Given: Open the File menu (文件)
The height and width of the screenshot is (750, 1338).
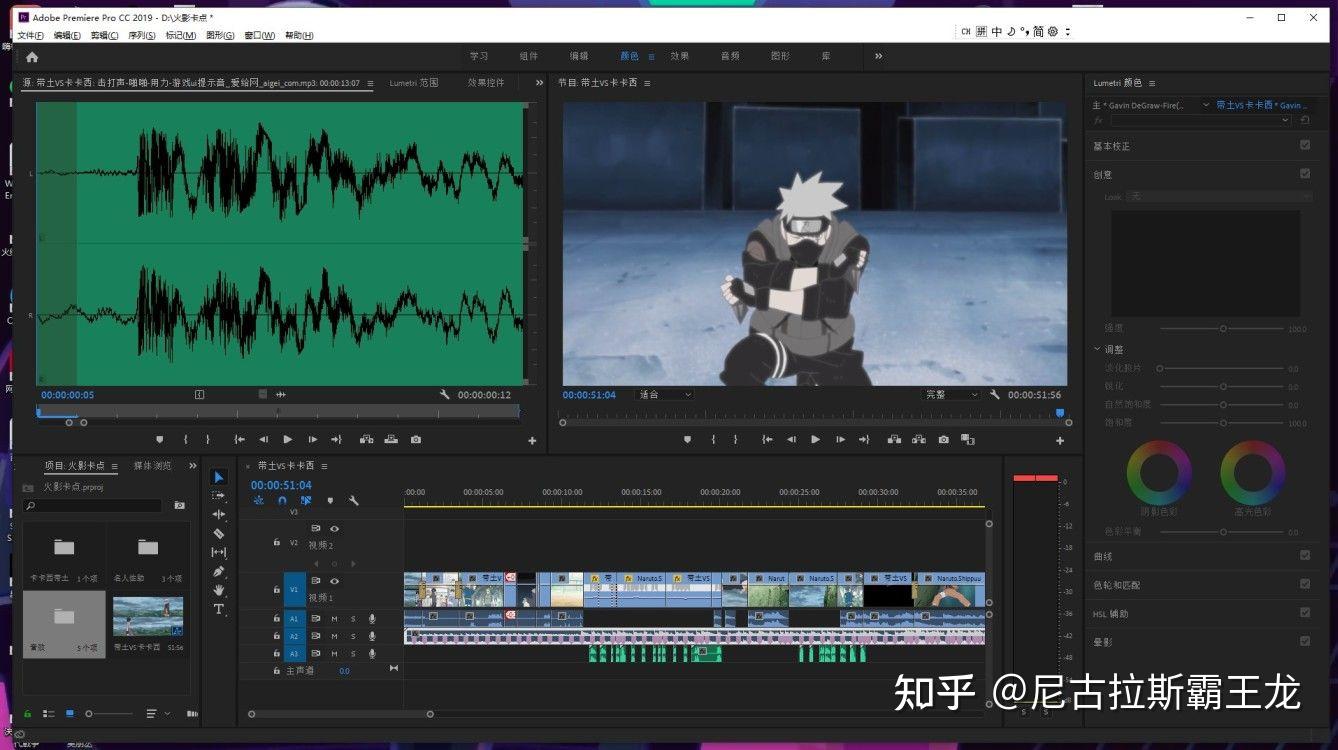Looking at the screenshot, I should coord(31,36).
